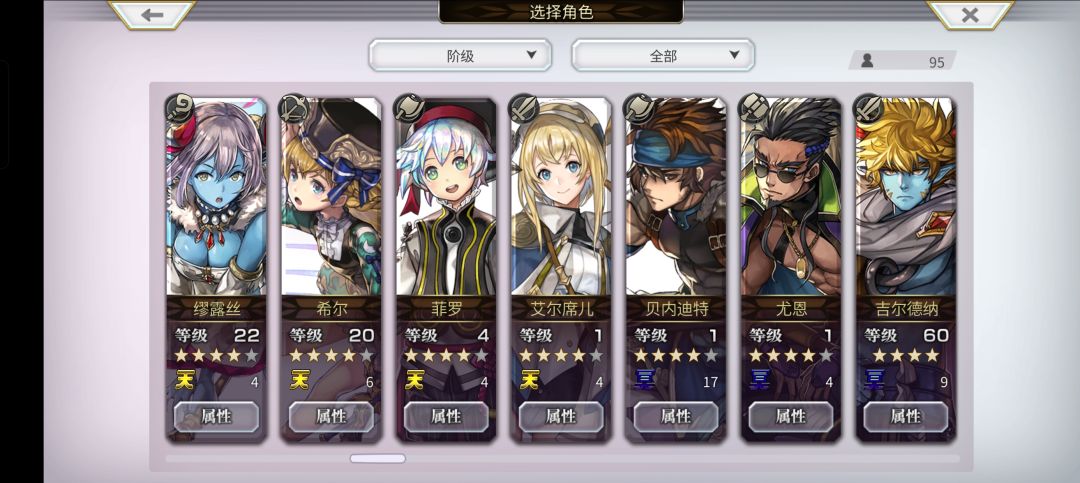
Task: Click the 天 element icon under 缪露丝
Action: (184, 379)
